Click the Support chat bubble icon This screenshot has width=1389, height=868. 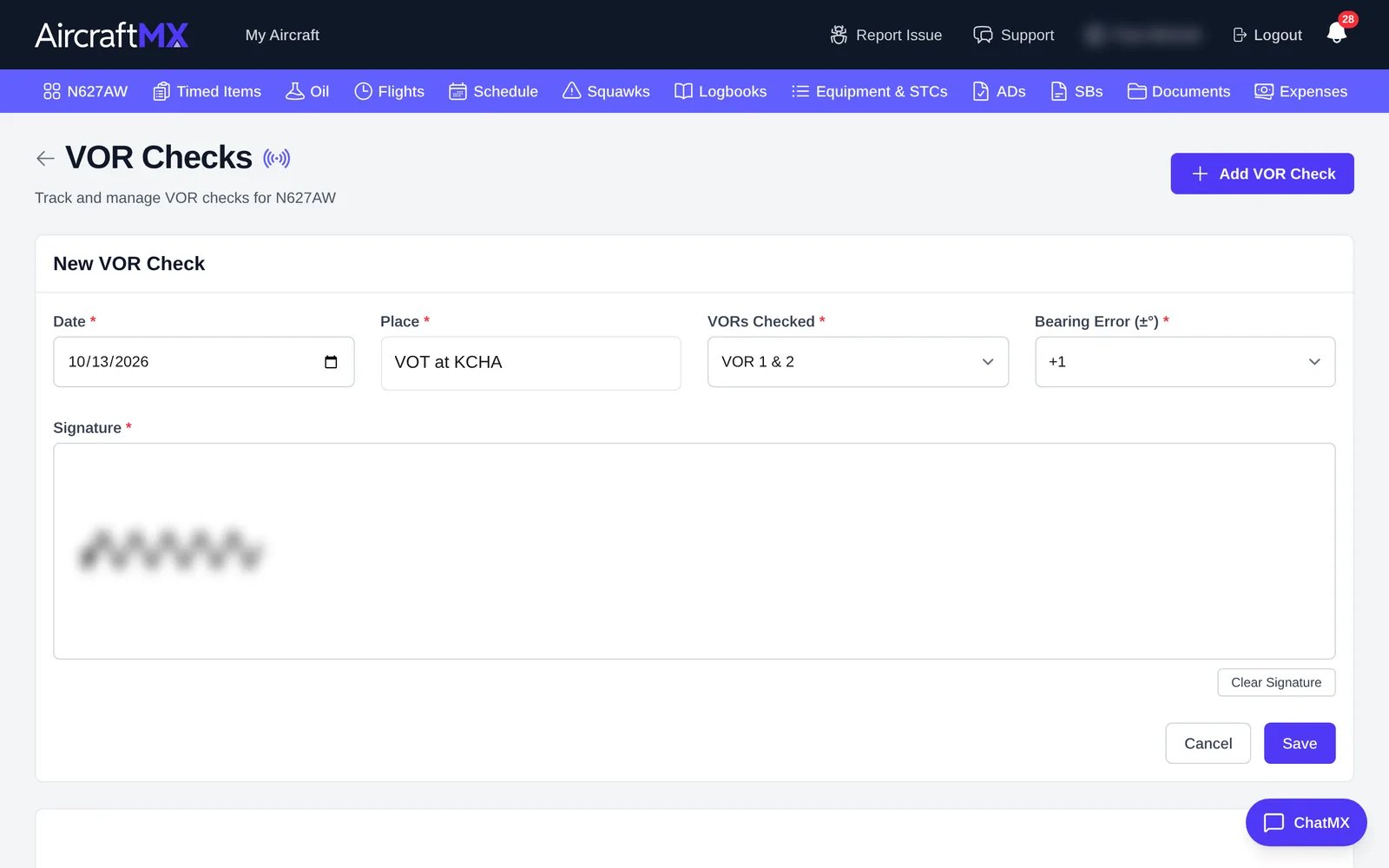click(983, 35)
